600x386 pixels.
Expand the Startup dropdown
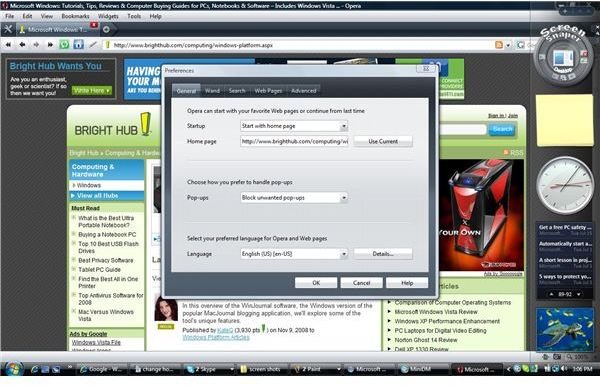click(x=344, y=126)
